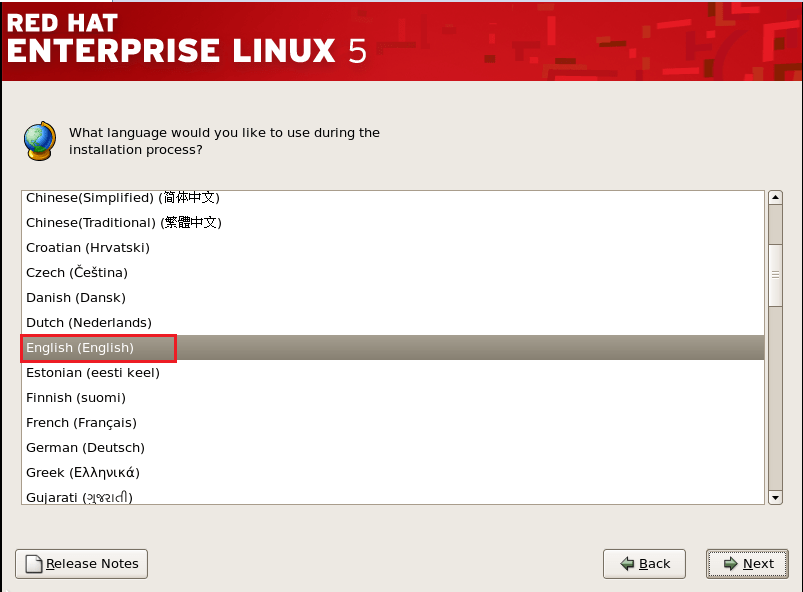The height and width of the screenshot is (592, 803).
Task: Choose Estonian (eesti keel) language
Action: 93,372
